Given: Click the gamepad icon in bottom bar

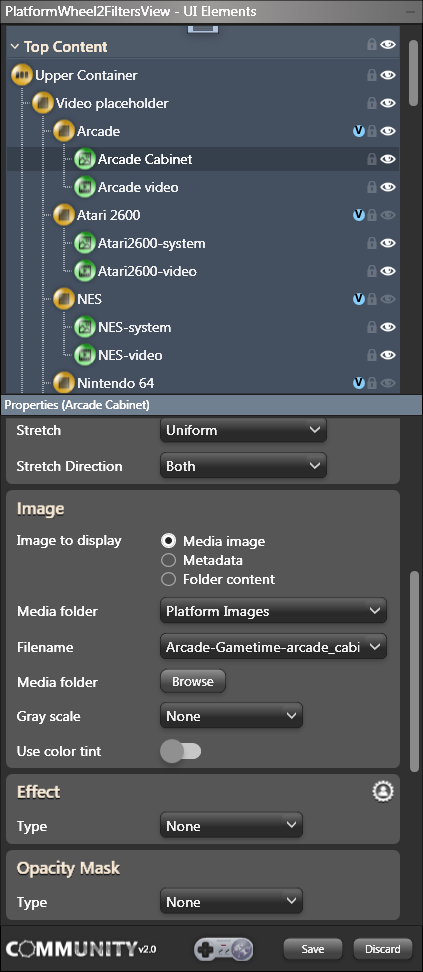Looking at the screenshot, I should pos(223,948).
